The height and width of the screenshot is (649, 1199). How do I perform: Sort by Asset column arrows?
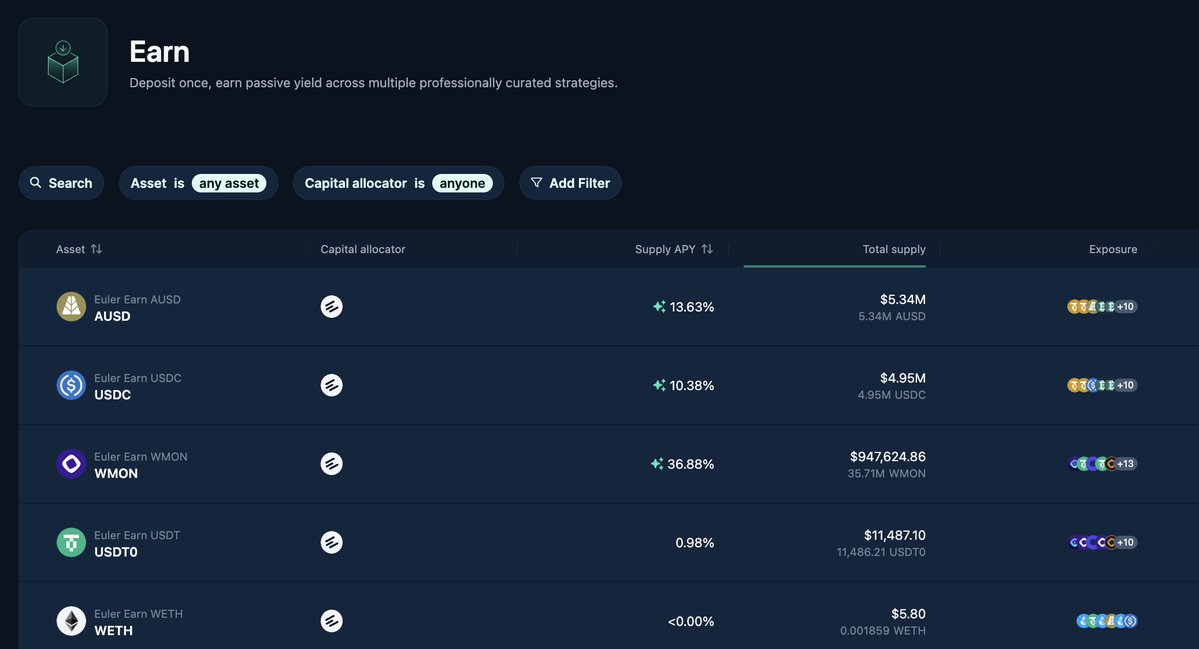(96, 249)
